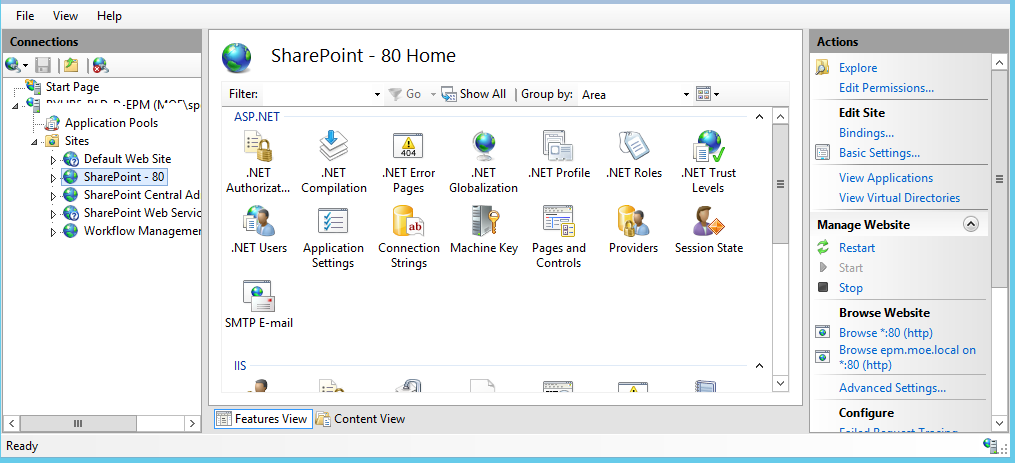Click the Bindings link

click(866, 133)
